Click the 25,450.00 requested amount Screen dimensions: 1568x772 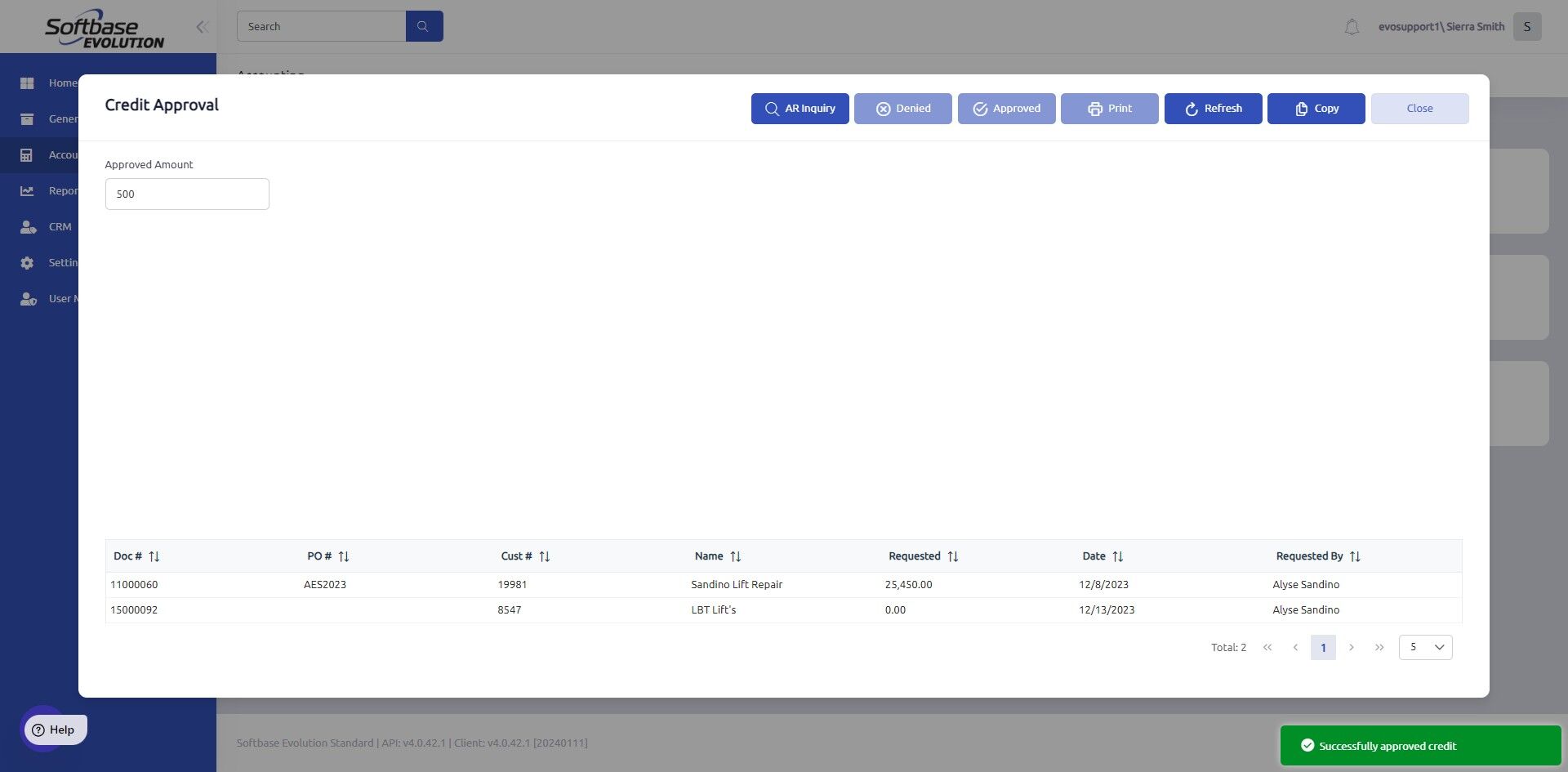tap(908, 585)
